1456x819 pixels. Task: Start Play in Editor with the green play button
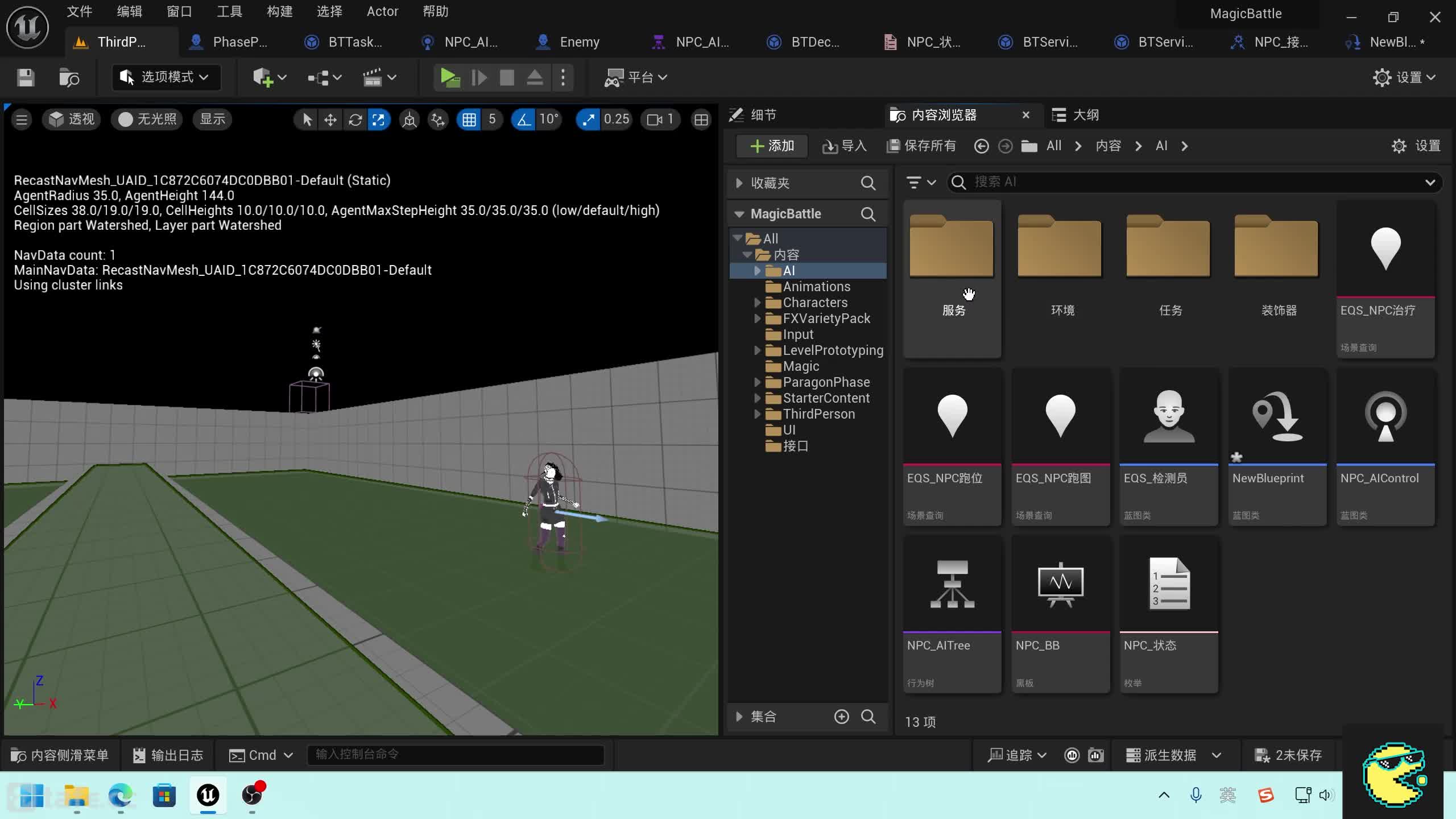tap(450, 77)
